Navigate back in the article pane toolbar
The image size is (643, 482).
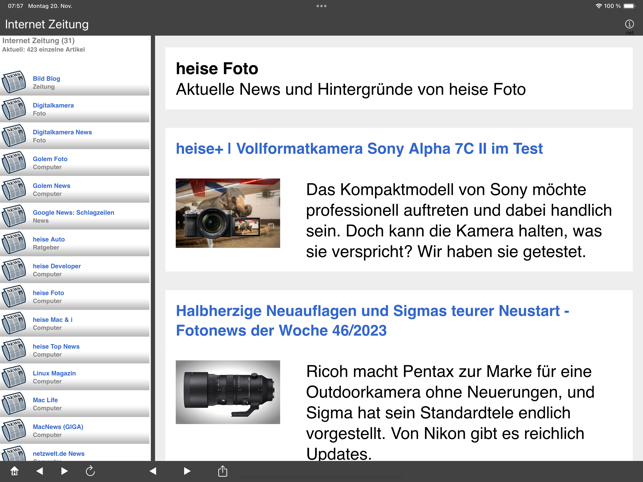click(153, 471)
